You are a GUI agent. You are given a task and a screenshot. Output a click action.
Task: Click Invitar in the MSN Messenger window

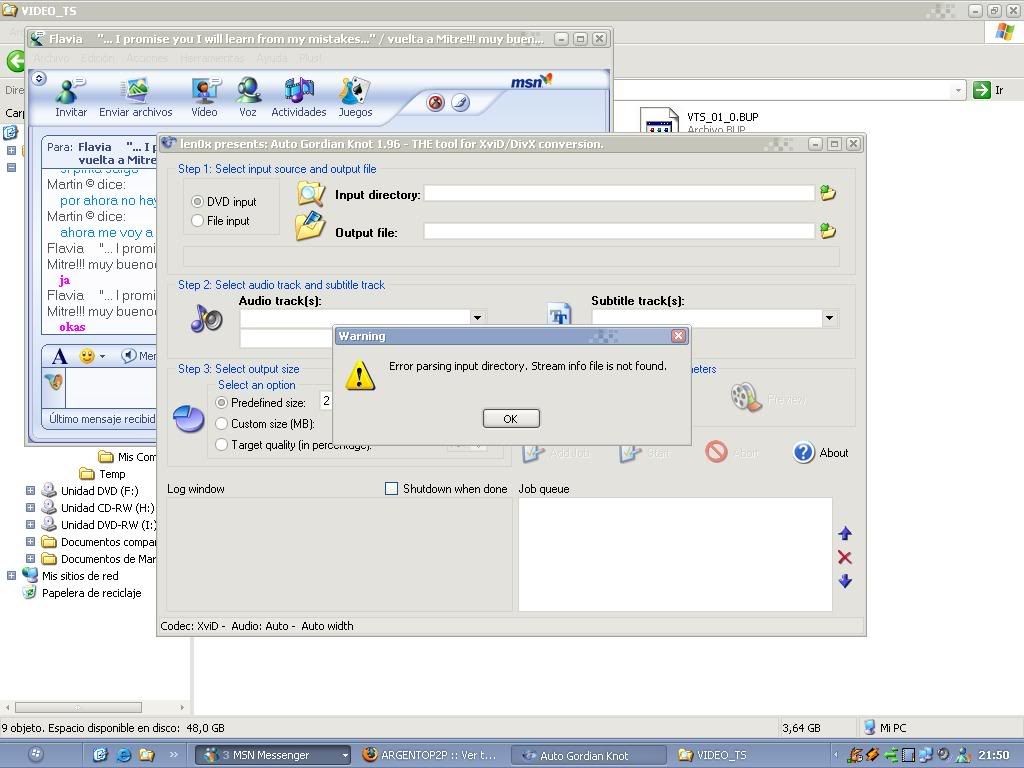pos(71,97)
